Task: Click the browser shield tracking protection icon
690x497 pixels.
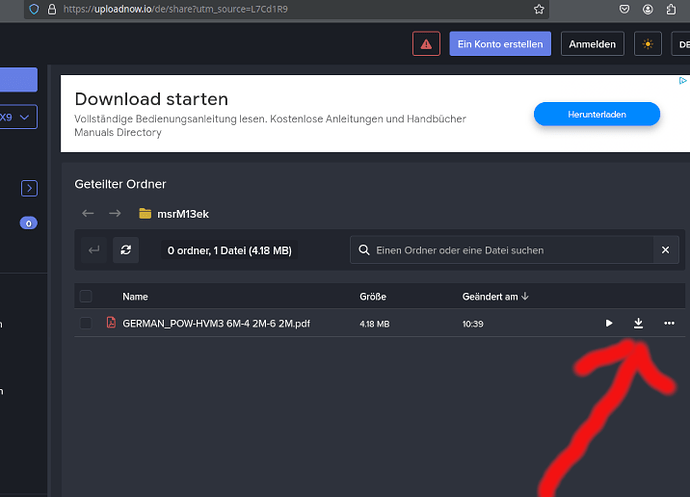Action: [x=34, y=9]
